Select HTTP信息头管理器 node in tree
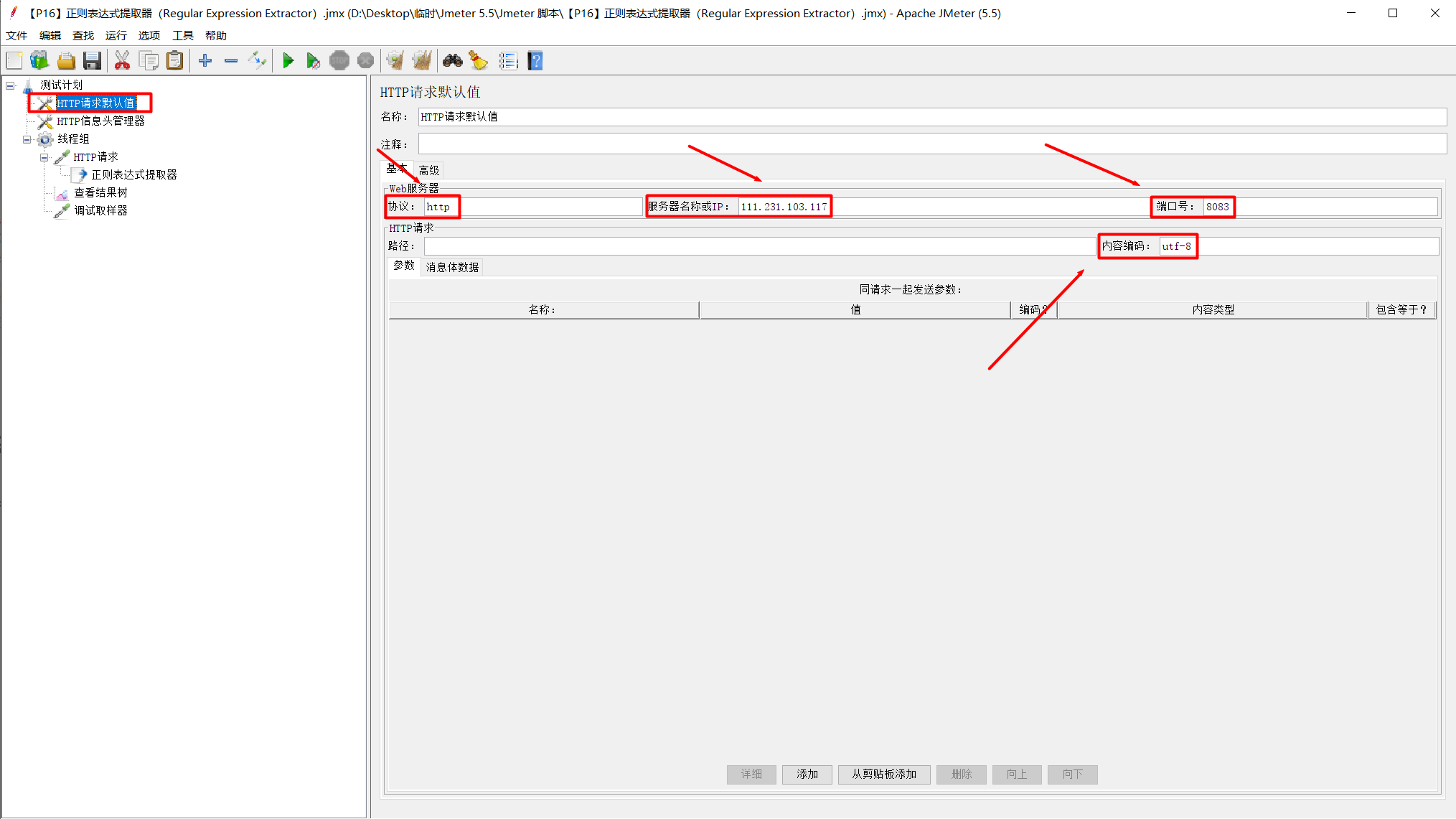This screenshot has width=1456, height=819. (100, 121)
